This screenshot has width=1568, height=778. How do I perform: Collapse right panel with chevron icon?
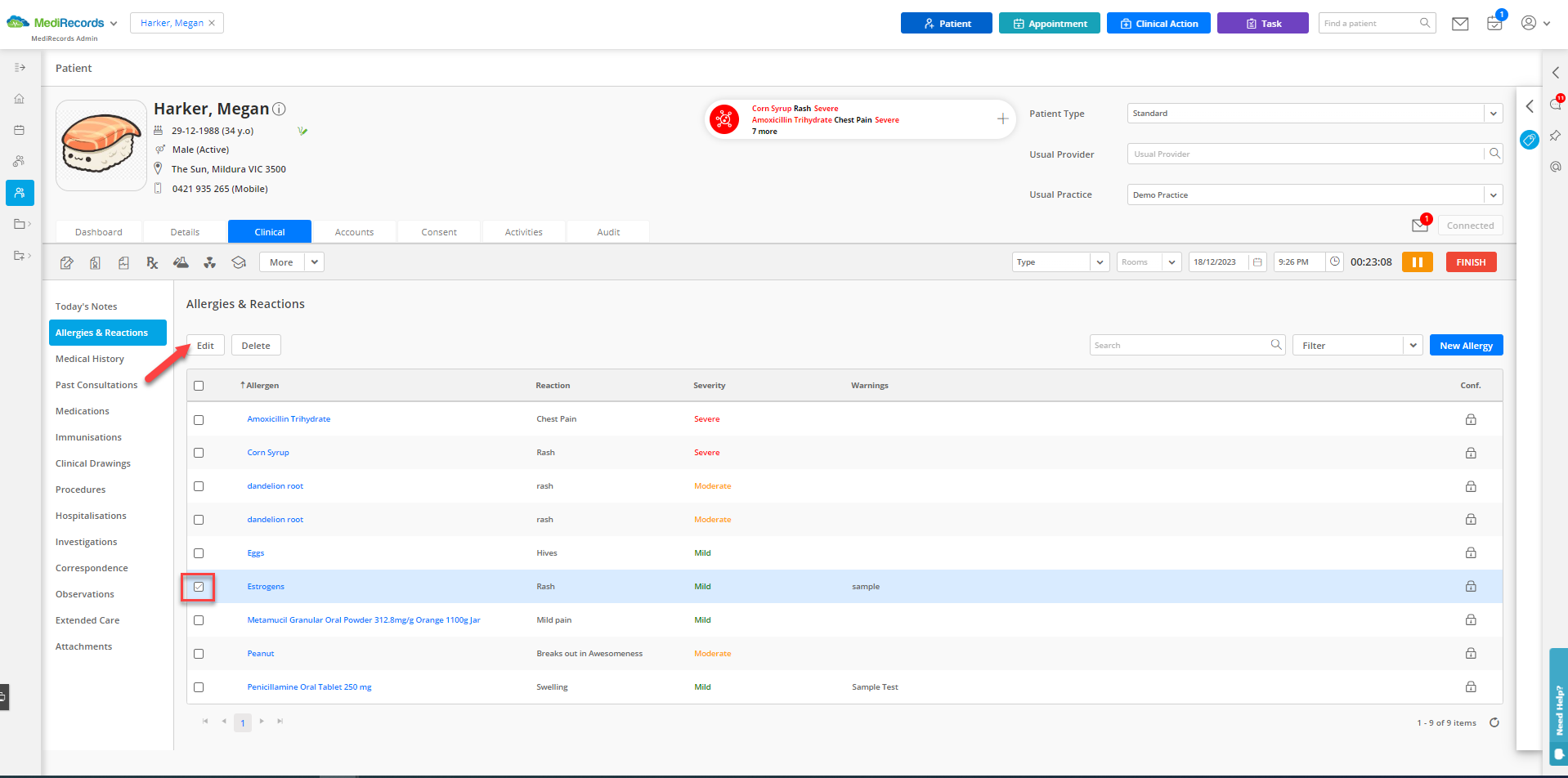pos(1530,106)
